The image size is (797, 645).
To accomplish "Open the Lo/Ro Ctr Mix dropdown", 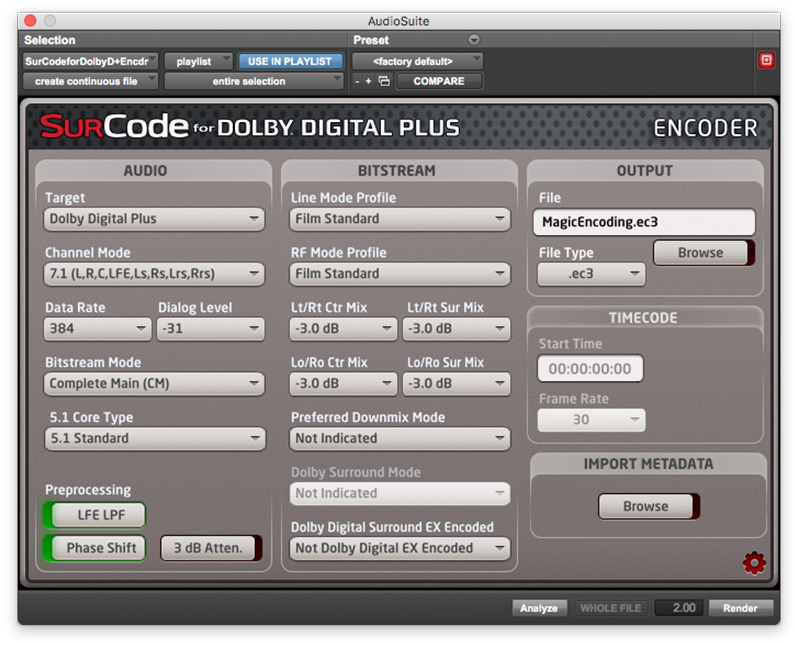I will pos(343,384).
